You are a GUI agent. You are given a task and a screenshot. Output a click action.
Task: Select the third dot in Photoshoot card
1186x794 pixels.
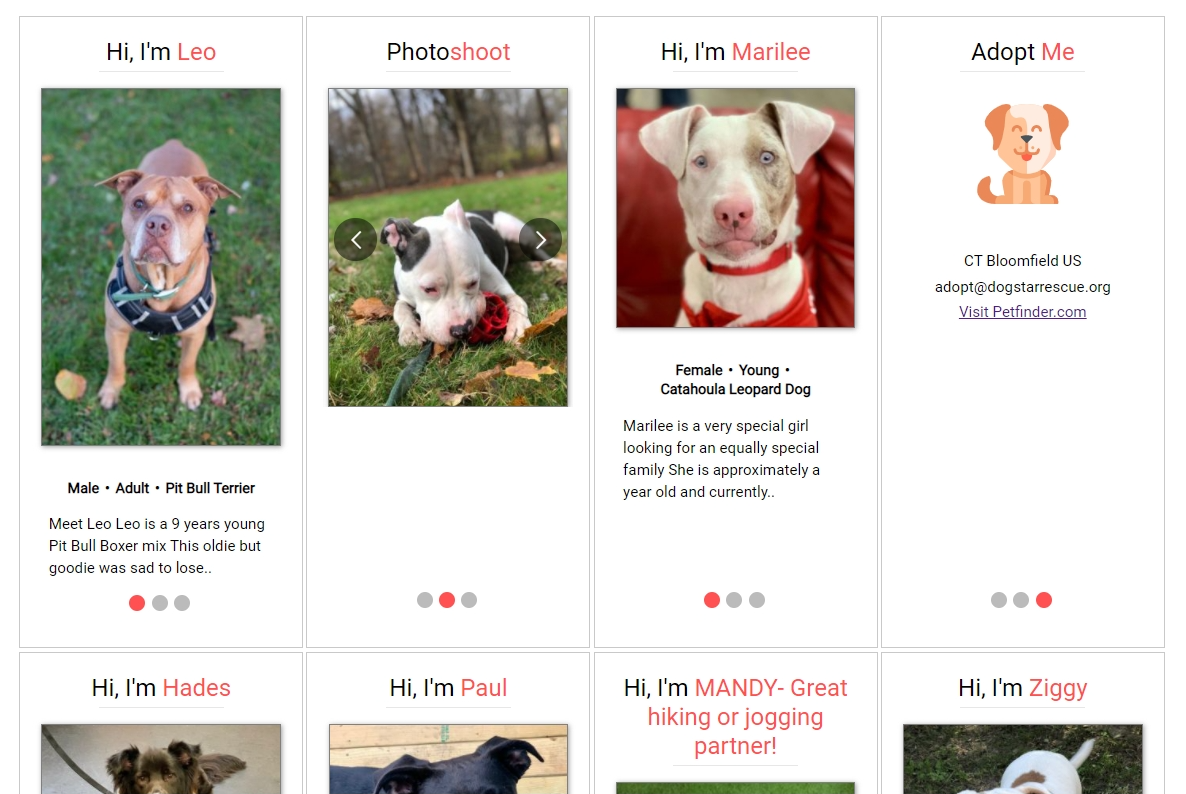[469, 600]
